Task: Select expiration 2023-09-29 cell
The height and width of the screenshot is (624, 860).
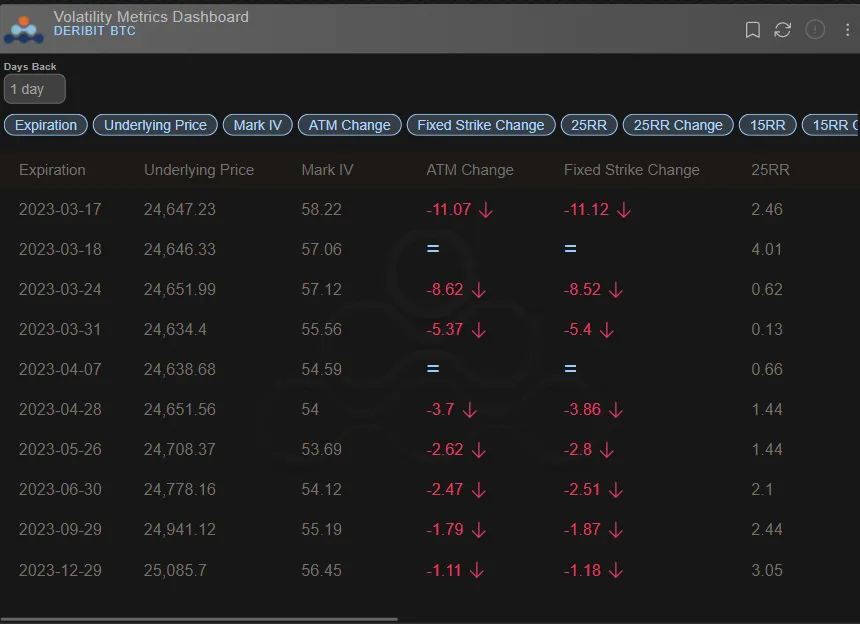Action: click(x=60, y=530)
